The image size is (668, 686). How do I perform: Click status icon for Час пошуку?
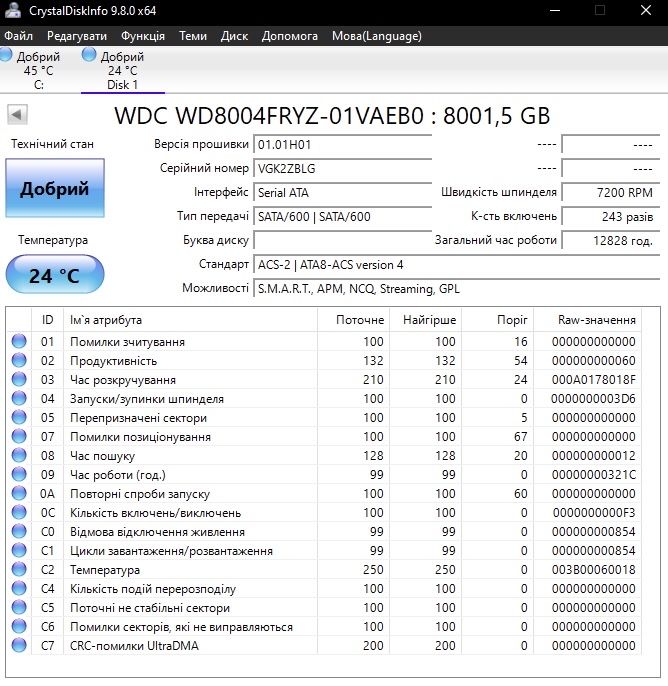(19, 455)
